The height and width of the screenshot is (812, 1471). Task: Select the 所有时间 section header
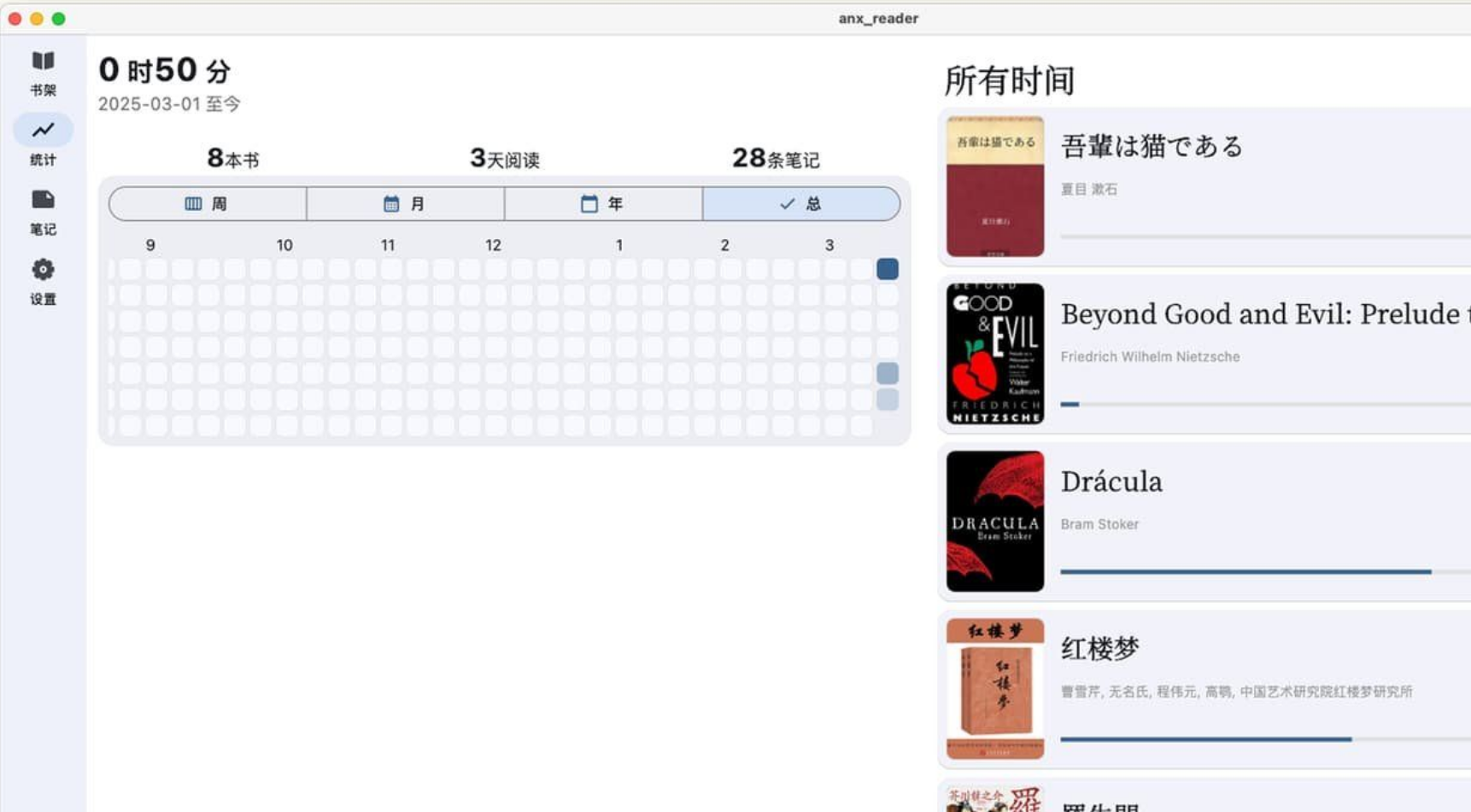pos(1009,79)
